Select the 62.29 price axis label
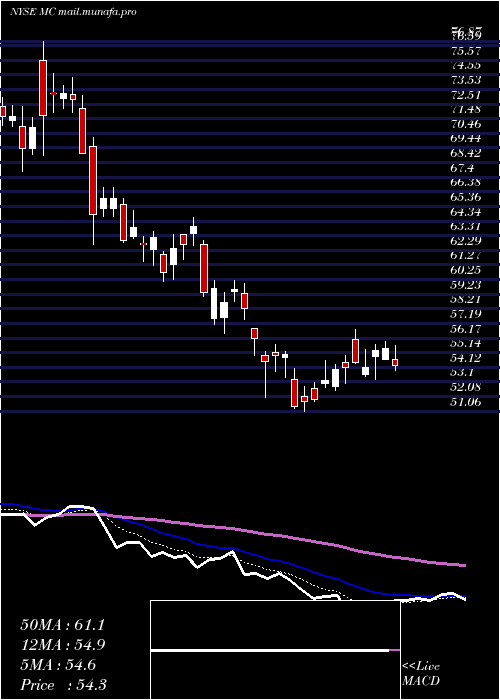500x700 pixels. pos(466,241)
